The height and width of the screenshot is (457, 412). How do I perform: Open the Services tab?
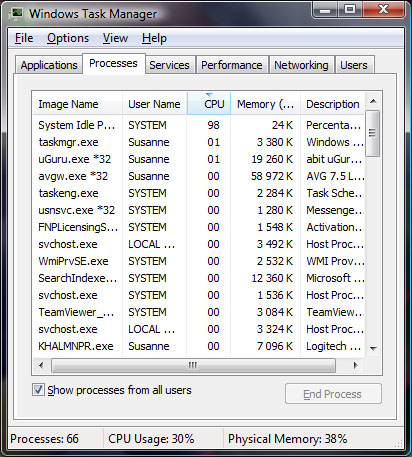coord(169,65)
